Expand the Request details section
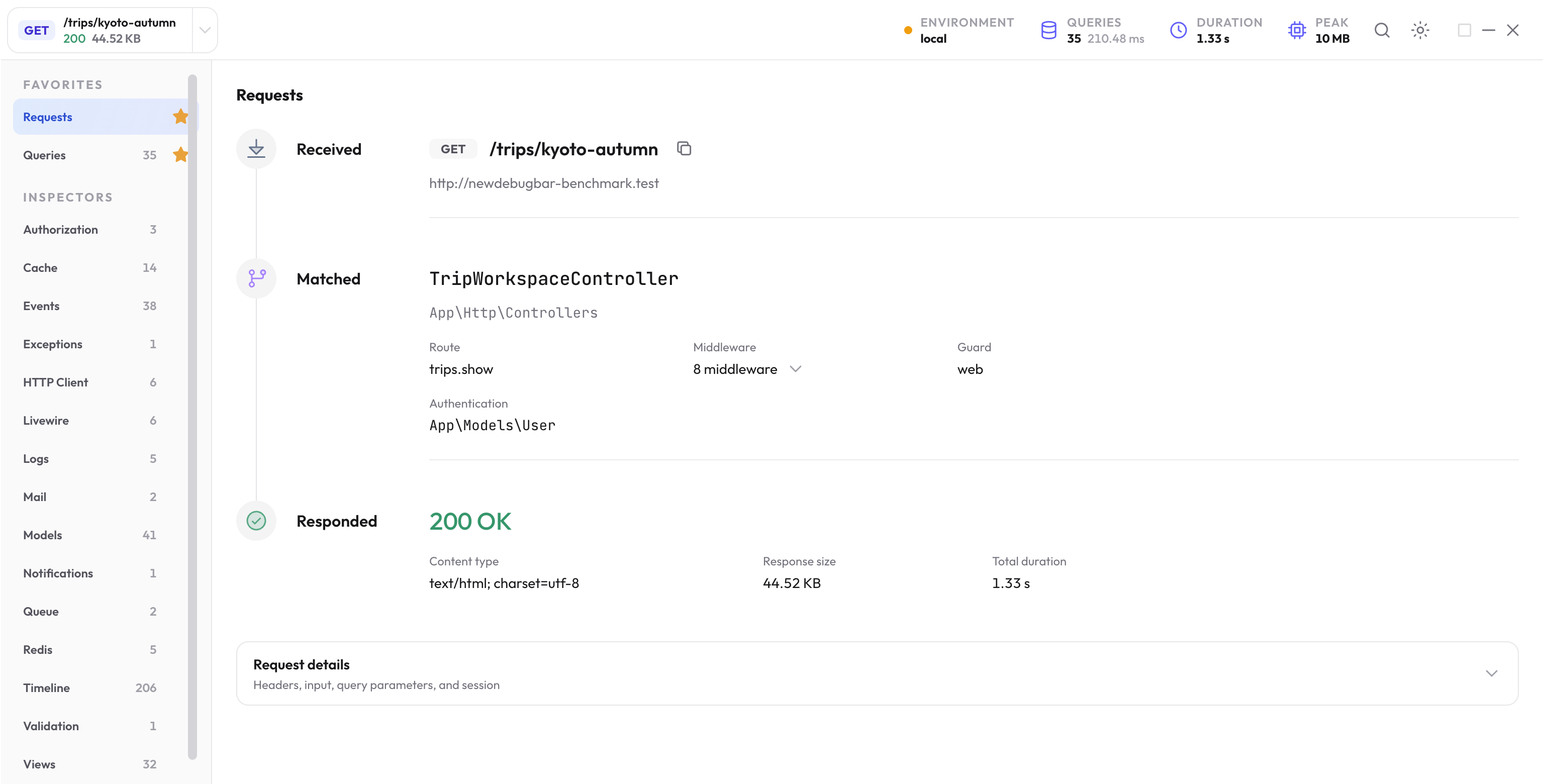 tap(877, 673)
